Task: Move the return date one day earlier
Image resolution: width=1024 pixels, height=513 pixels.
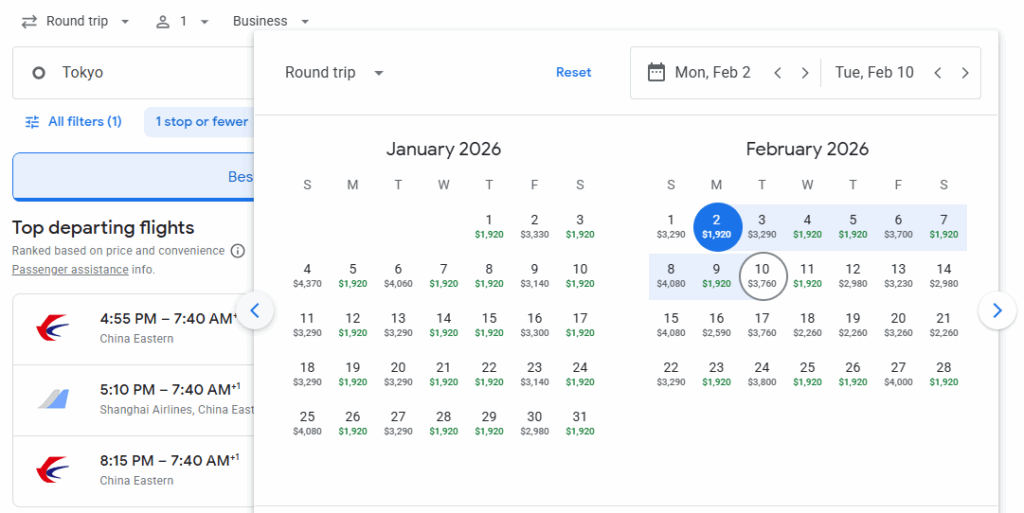Action: tap(937, 73)
